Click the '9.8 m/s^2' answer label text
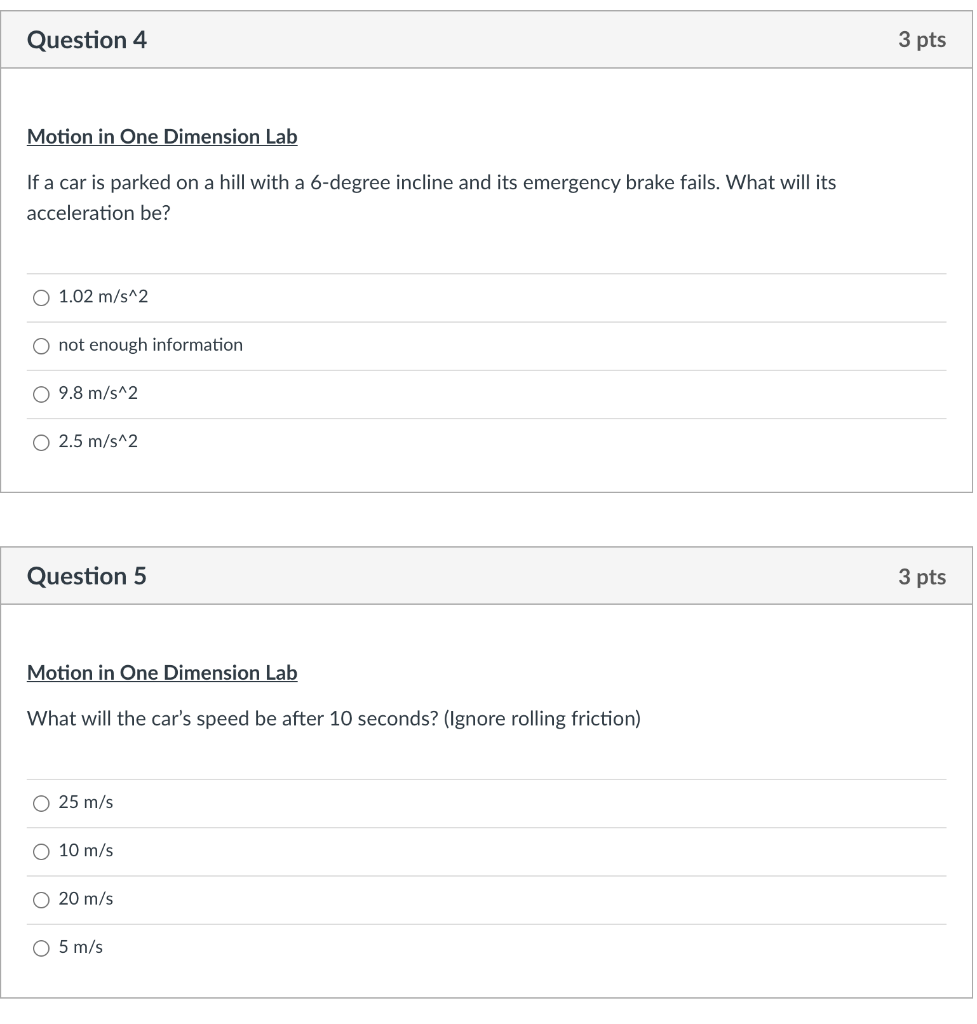This screenshot has width=977, height=1024. pyautogui.click(x=98, y=393)
